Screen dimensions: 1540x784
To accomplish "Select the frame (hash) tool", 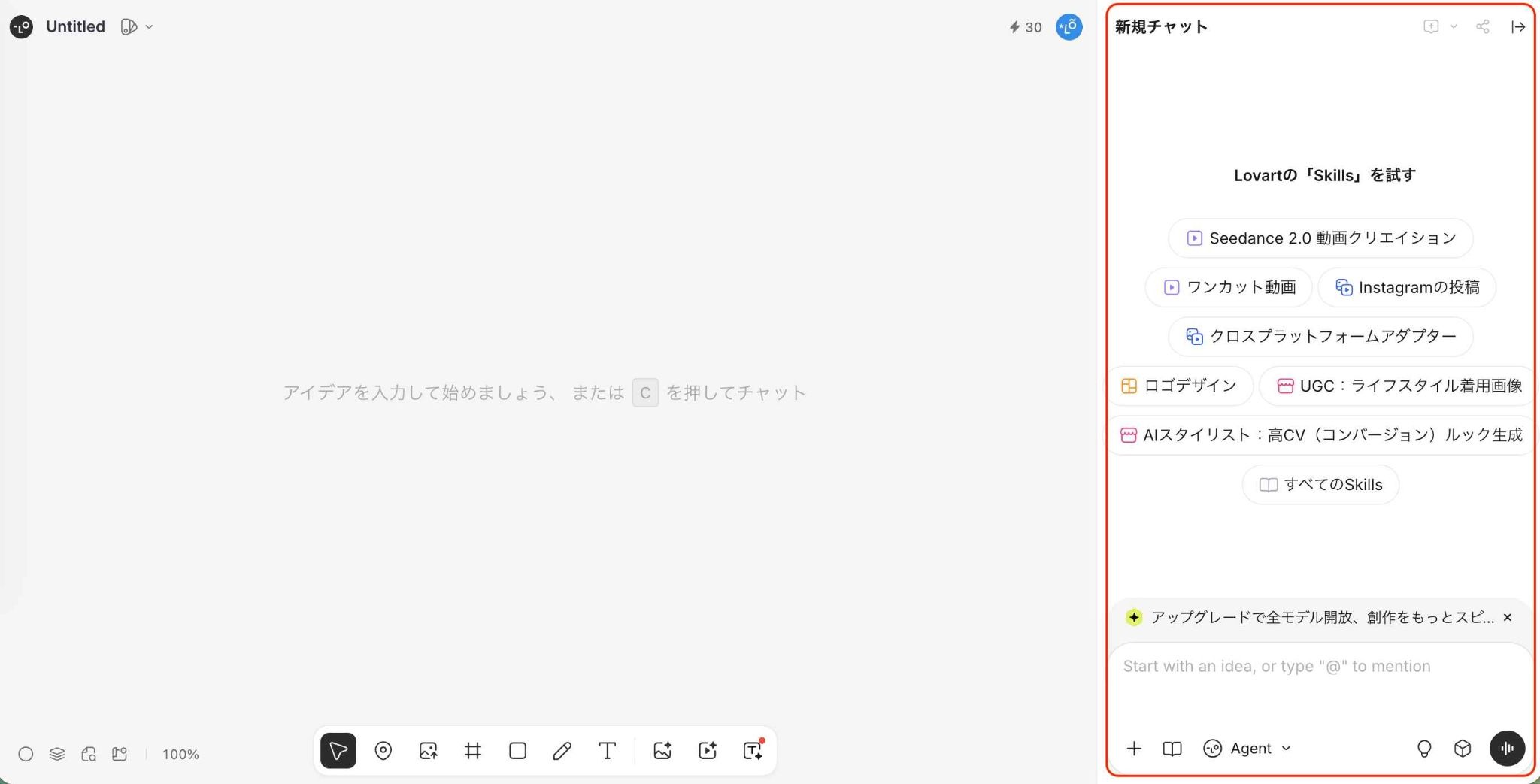I will 473,750.
